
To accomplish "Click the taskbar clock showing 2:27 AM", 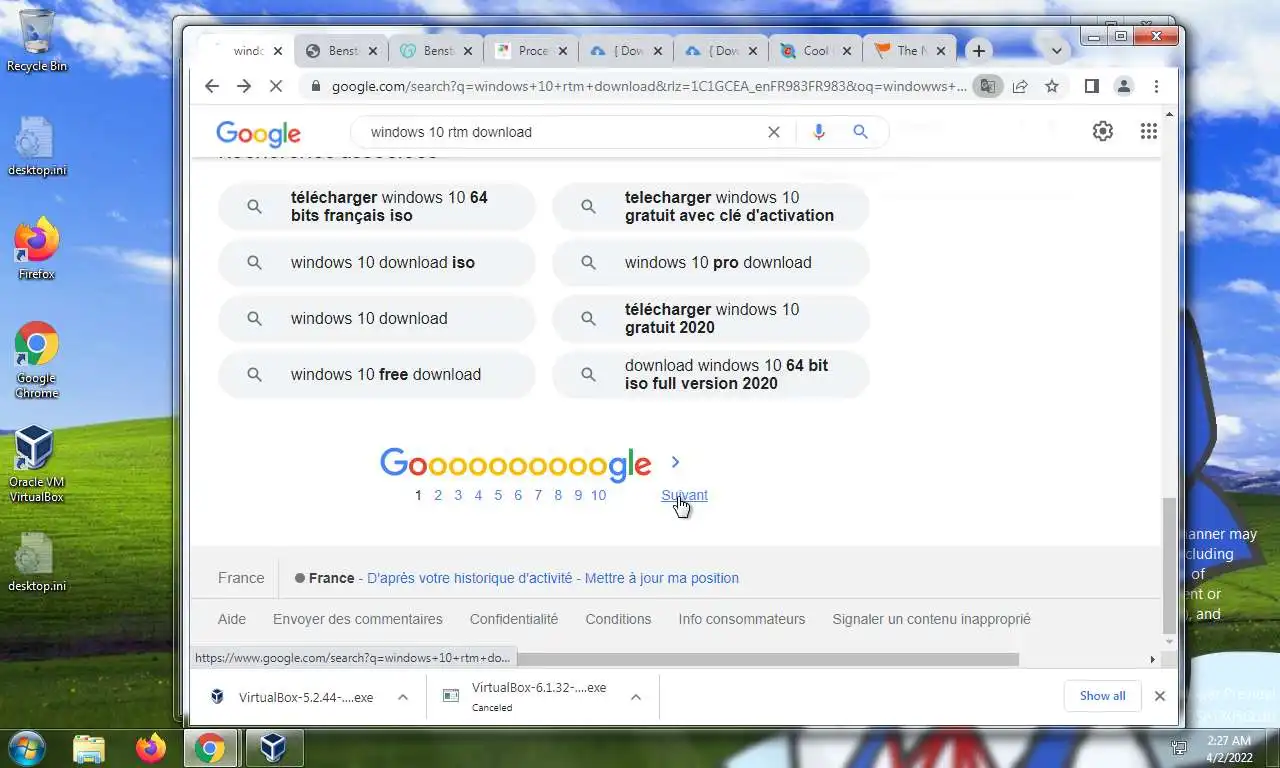I will 1229,748.
